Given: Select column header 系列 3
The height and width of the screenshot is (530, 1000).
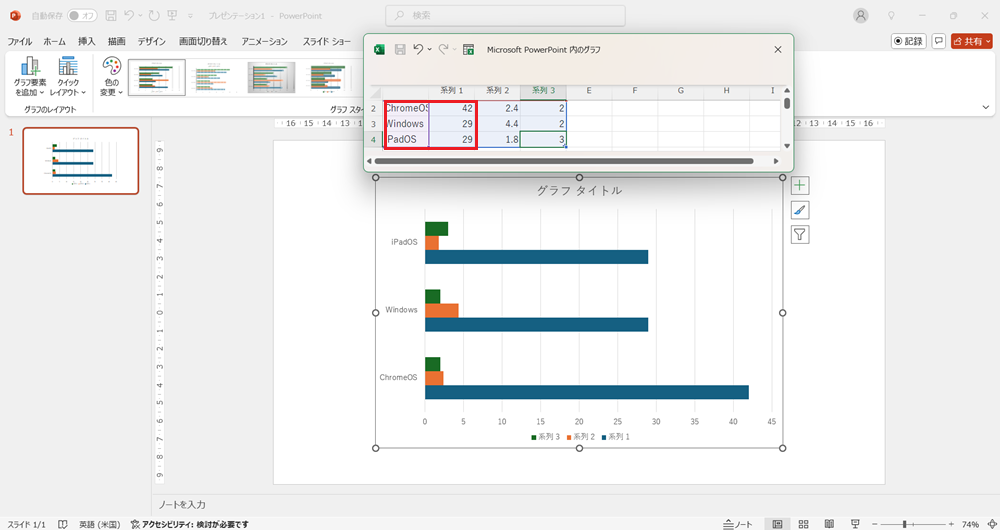Looking at the screenshot, I should pyautogui.click(x=543, y=91).
